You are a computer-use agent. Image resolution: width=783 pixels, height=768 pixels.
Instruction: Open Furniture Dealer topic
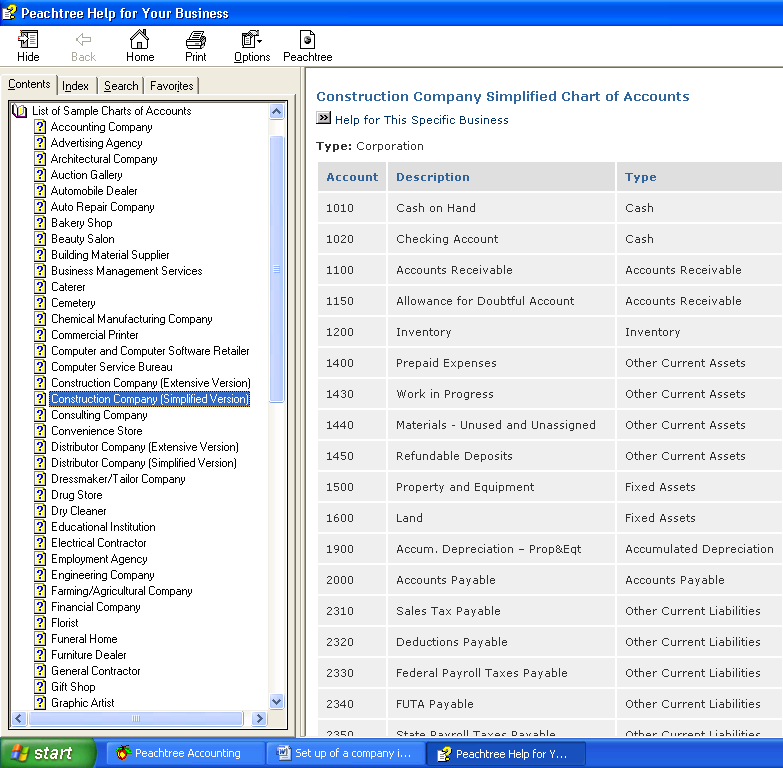pos(88,654)
